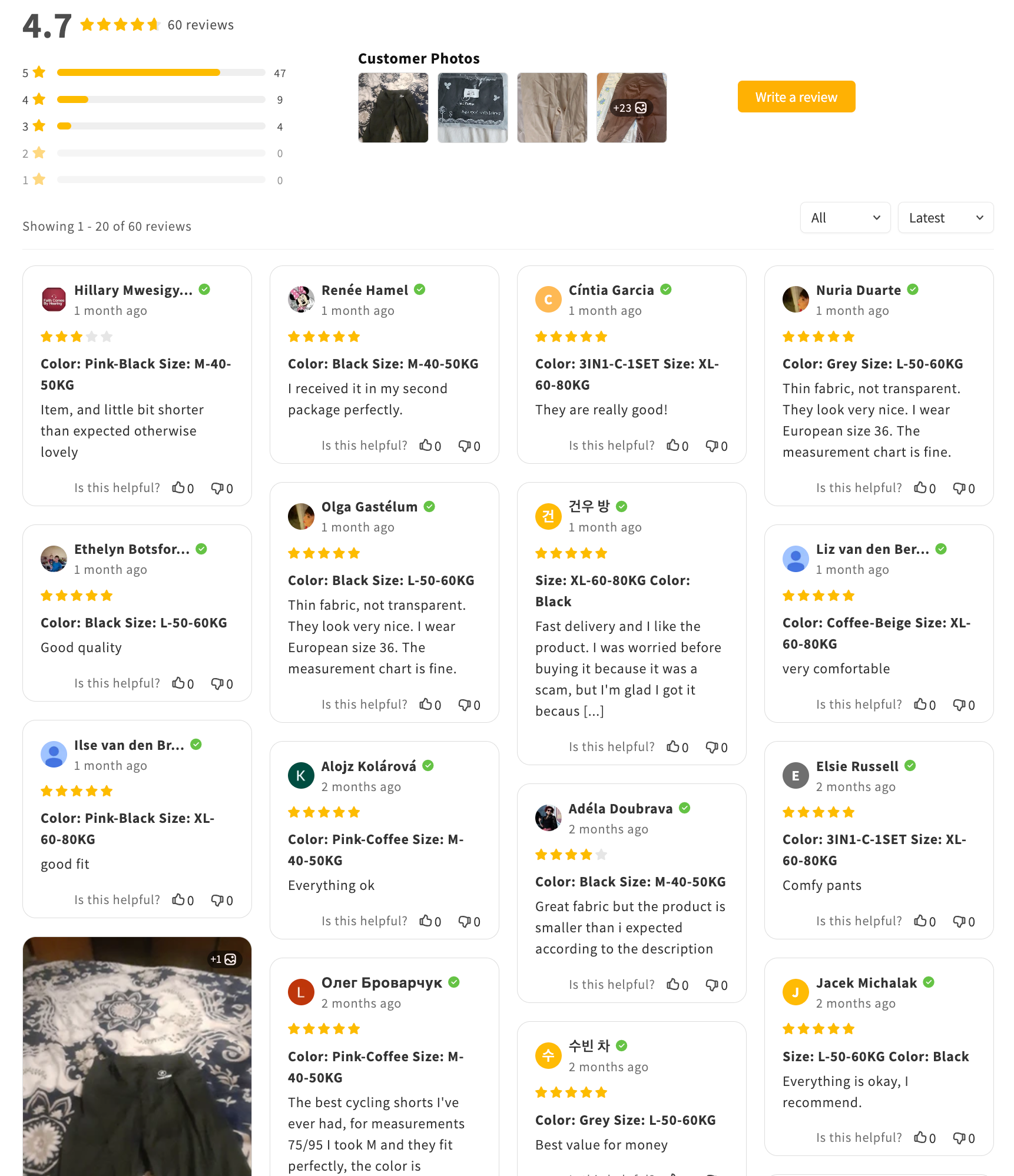Screen dimensions: 1014x1176
Task: Expand the Latest sort dropdown
Action: point(946,218)
